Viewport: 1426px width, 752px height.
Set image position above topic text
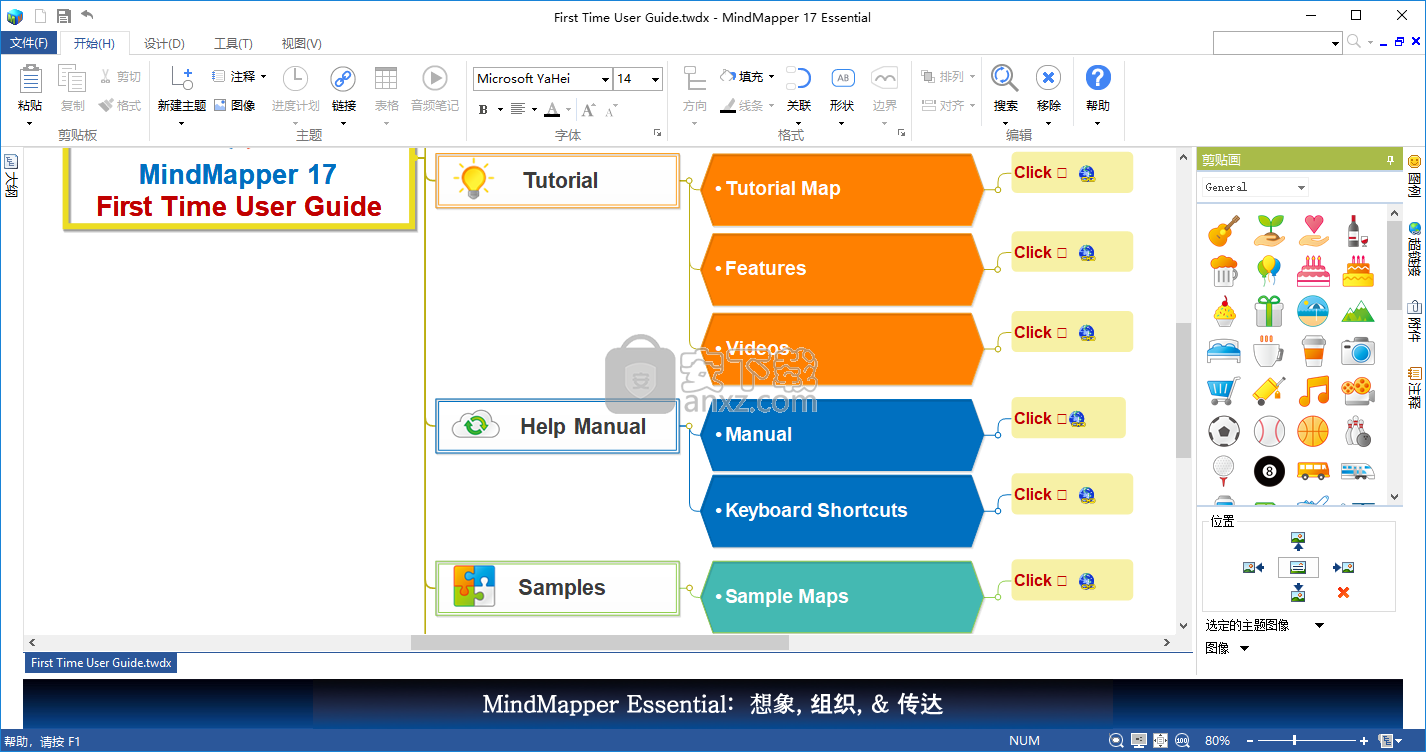1298,542
